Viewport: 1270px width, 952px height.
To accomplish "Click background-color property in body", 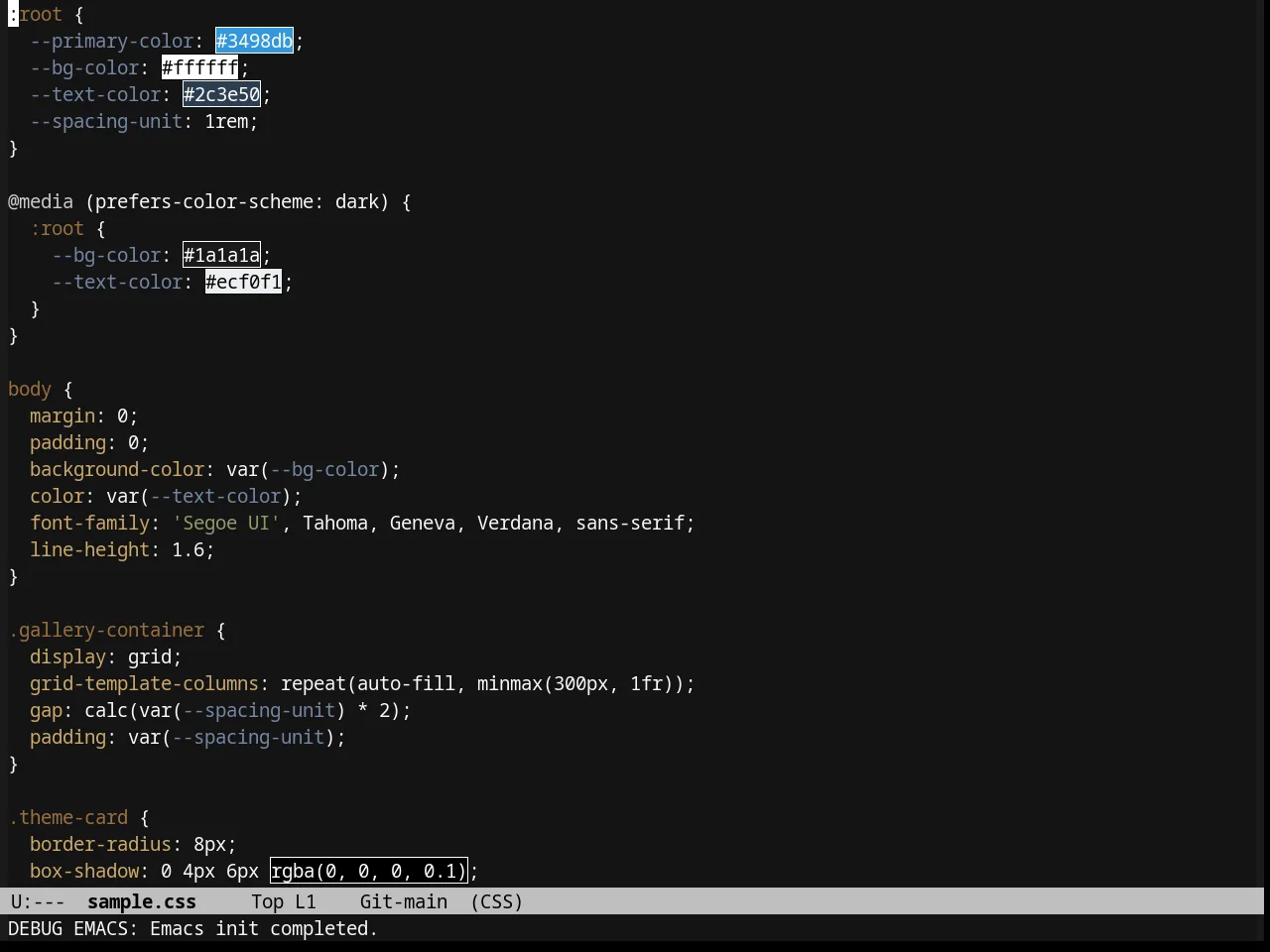I will 117,469.
